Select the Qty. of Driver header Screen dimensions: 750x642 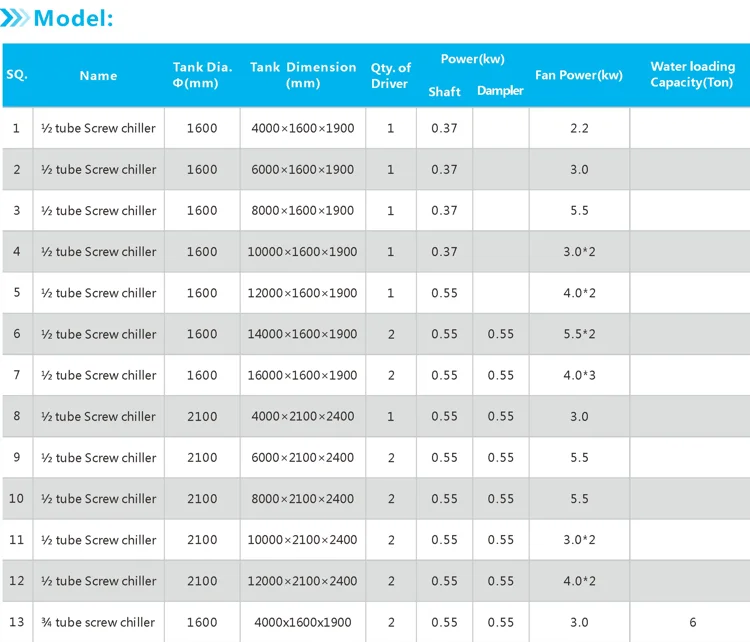(390, 76)
